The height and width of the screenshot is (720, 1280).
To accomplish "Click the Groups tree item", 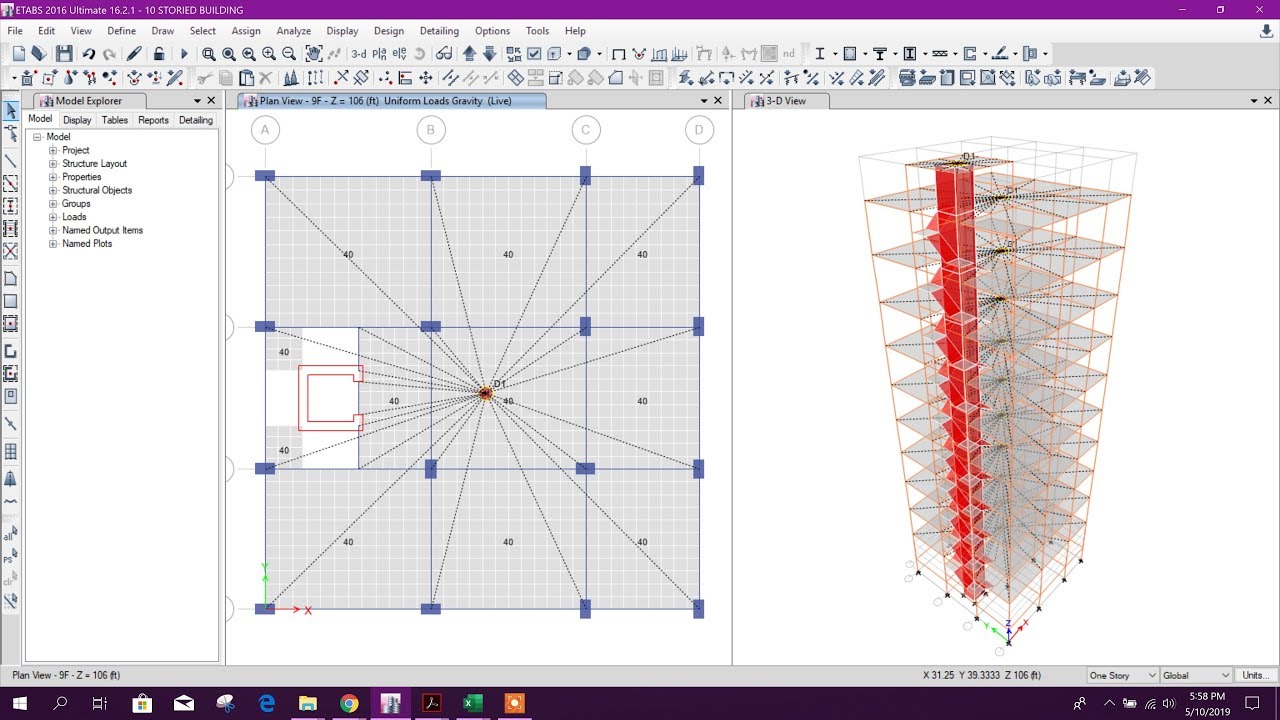I will click(x=76, y=204).
